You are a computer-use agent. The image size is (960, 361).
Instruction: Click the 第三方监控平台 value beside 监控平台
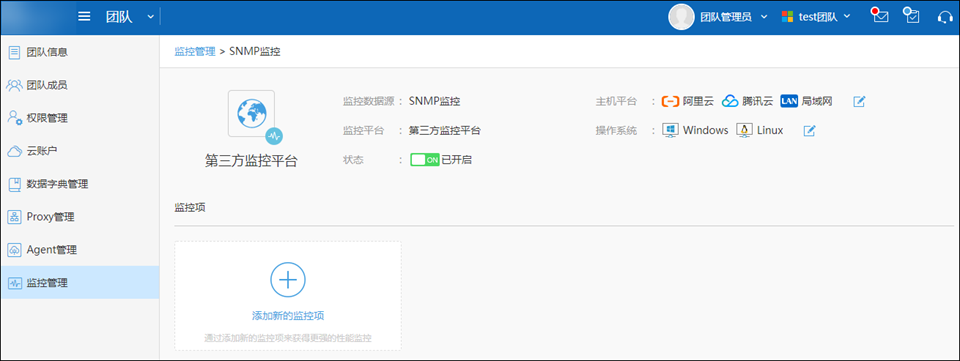(445, 130)
